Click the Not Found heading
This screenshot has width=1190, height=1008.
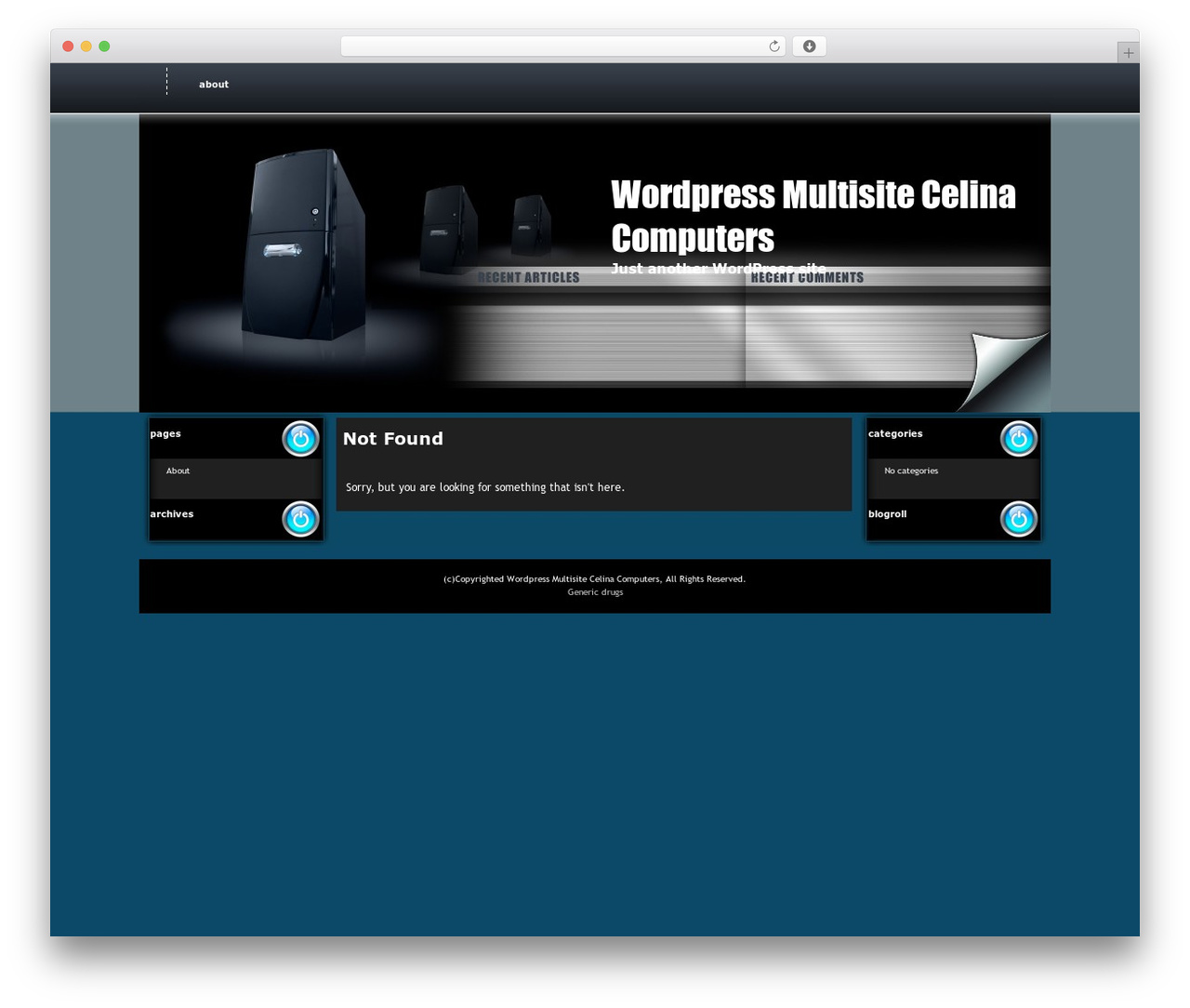(393, 439)
